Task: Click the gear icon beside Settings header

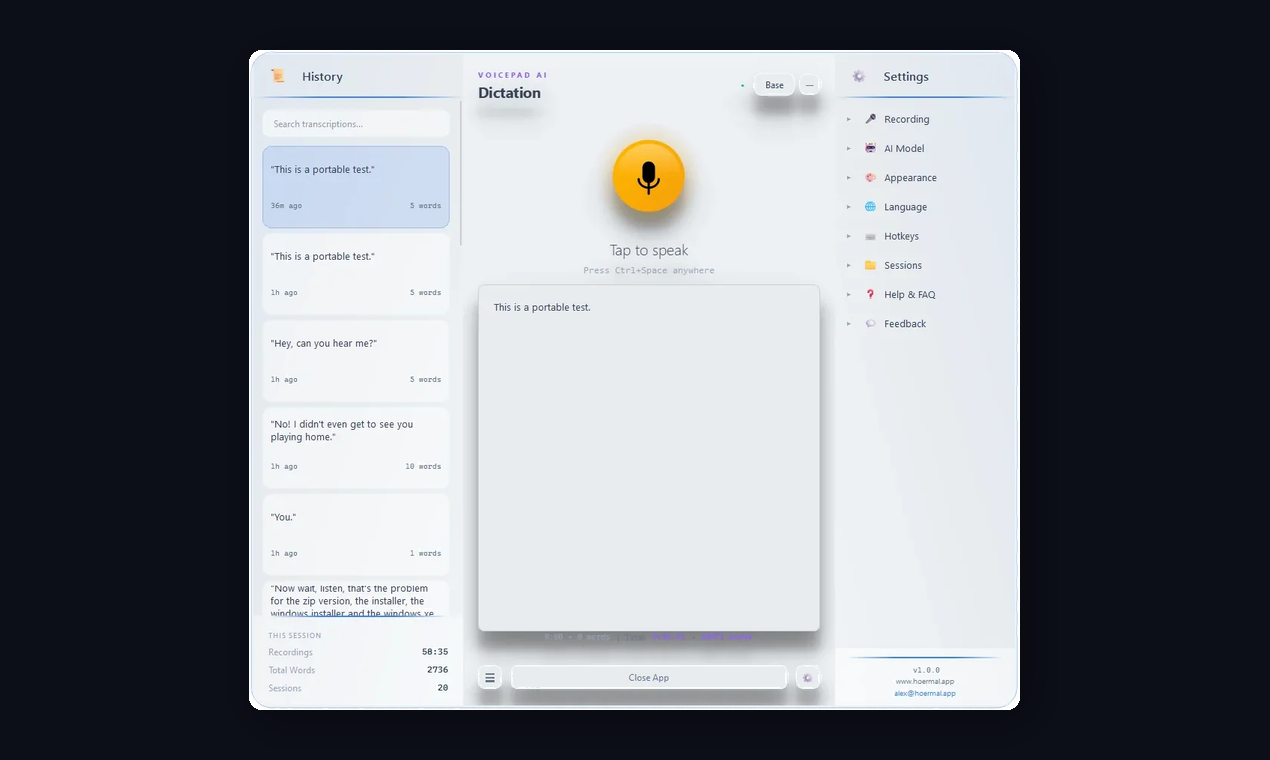Action: coord(858,76)
